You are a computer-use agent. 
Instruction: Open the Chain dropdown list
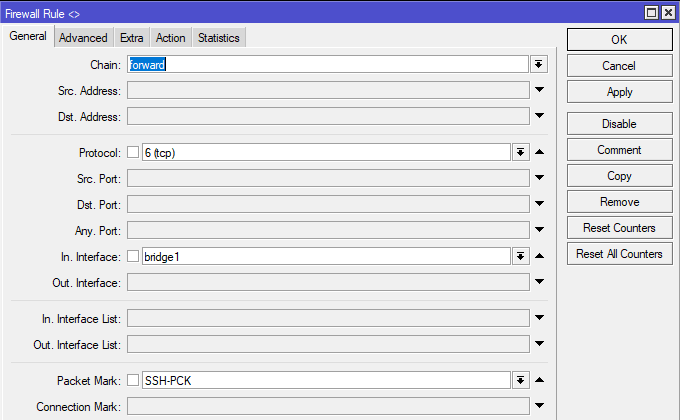539,64
